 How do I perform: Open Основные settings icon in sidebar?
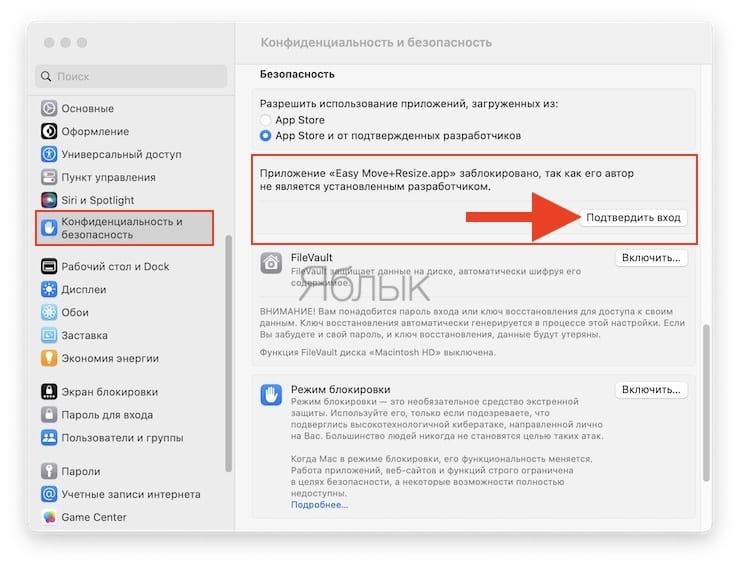(x=49, y=108)
